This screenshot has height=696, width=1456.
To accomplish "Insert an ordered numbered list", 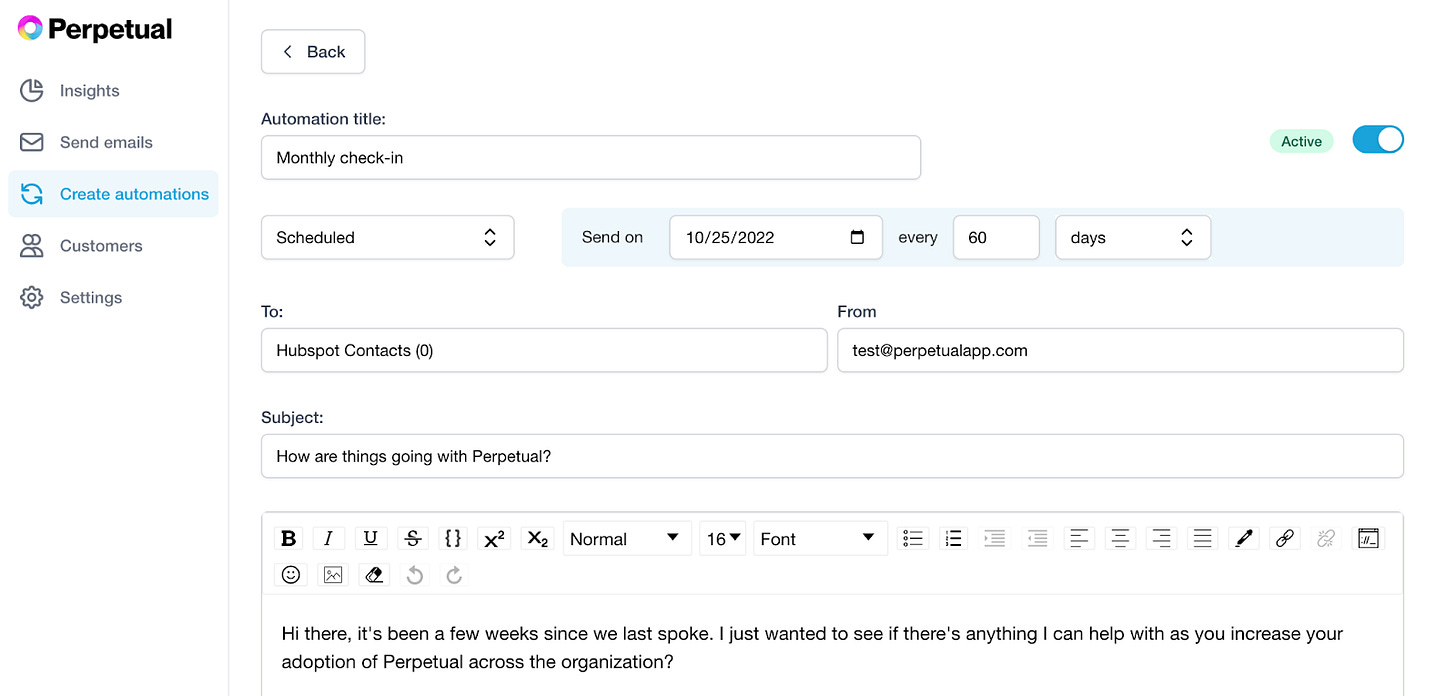I will coord(954,539).
